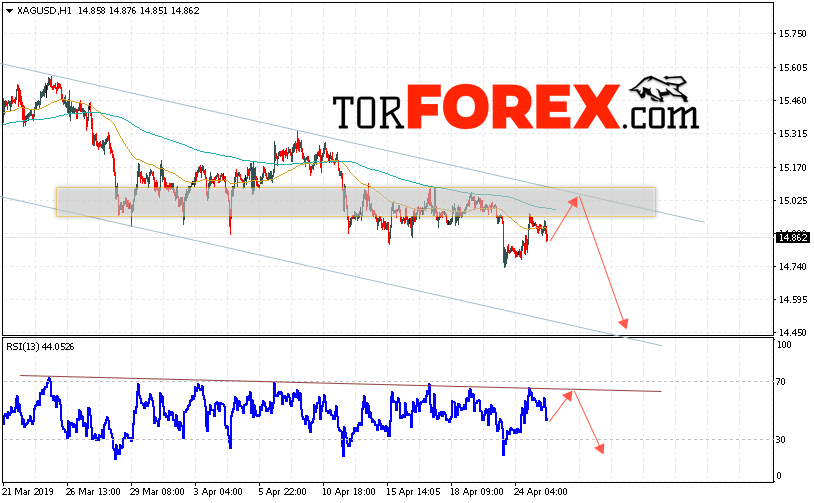Click the 15.025 price axis label

click(x=793, y=200)
